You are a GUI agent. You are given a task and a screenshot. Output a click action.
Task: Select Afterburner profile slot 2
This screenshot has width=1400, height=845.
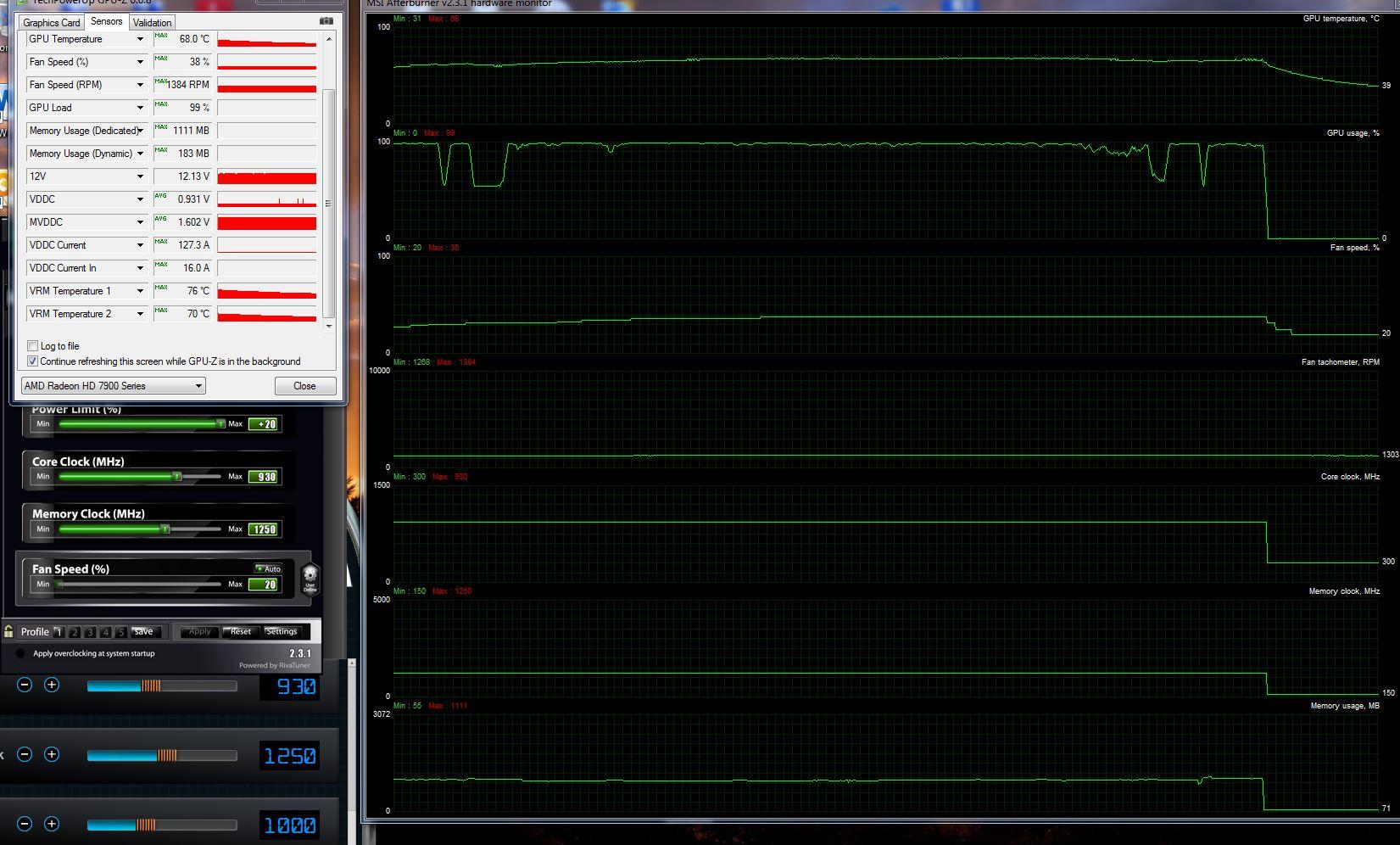click(75, 632)
